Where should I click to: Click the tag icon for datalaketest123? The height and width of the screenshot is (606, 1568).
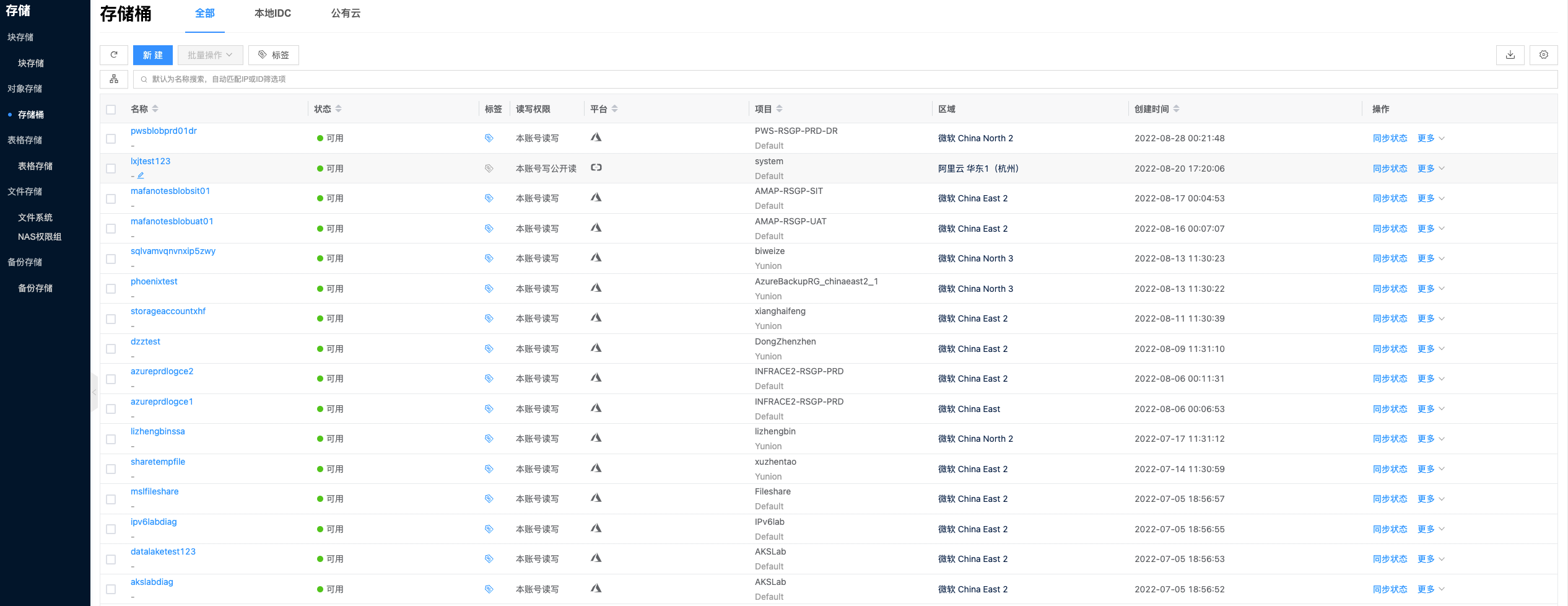(x=489, y=559)
